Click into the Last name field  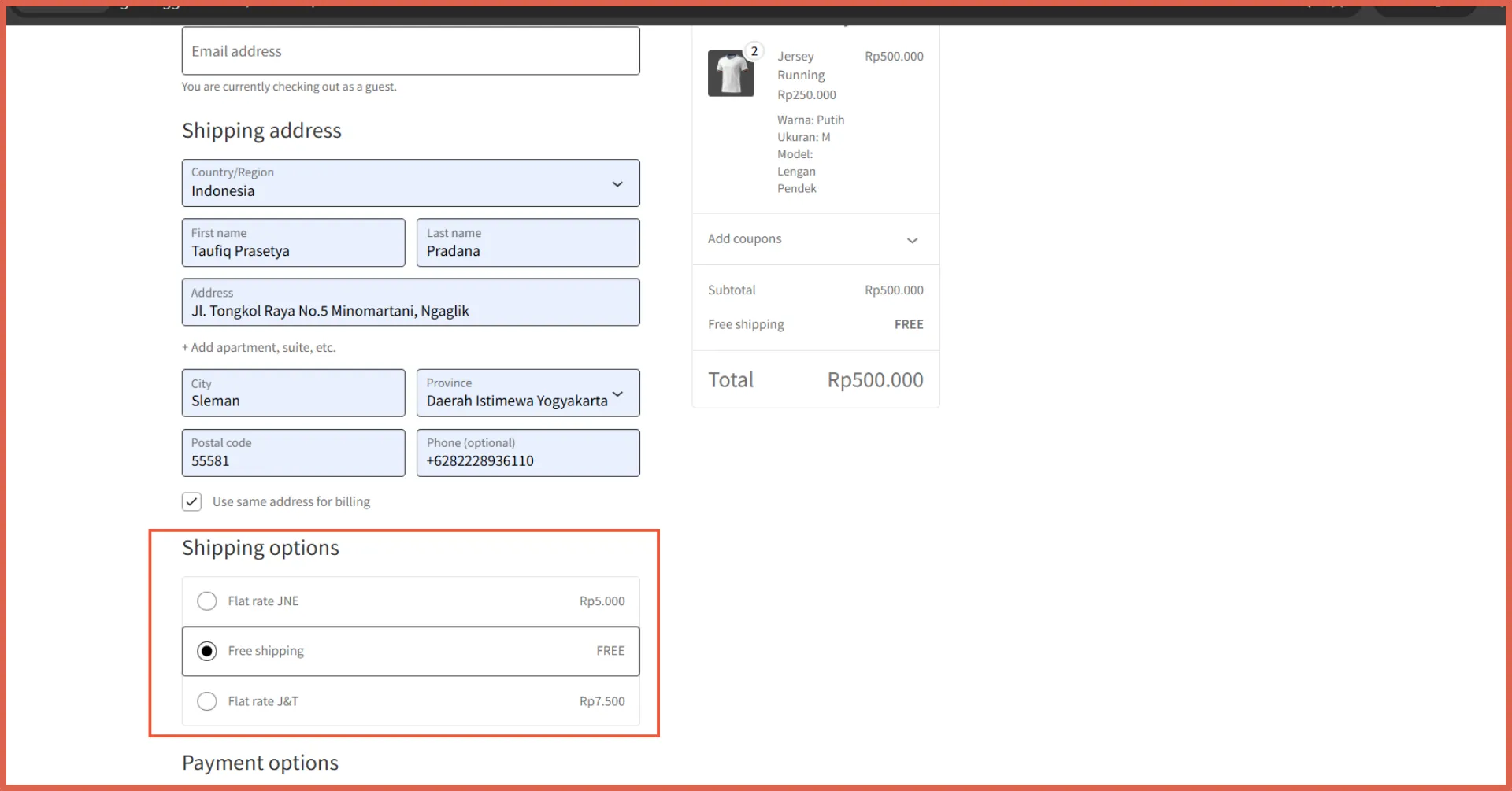point(528,243)
